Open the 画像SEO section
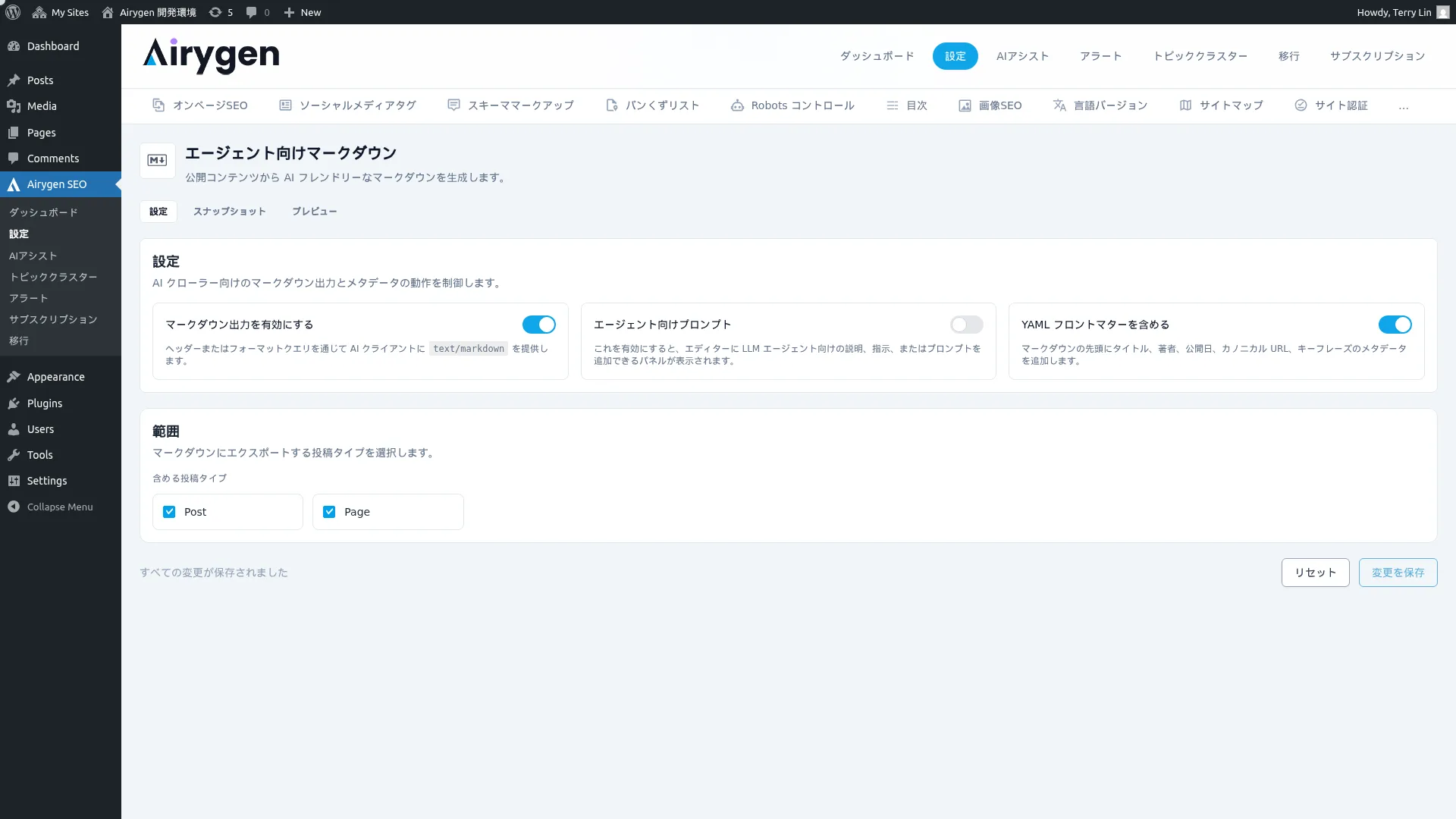The image size is (1456, 819). tap(990, 105)
